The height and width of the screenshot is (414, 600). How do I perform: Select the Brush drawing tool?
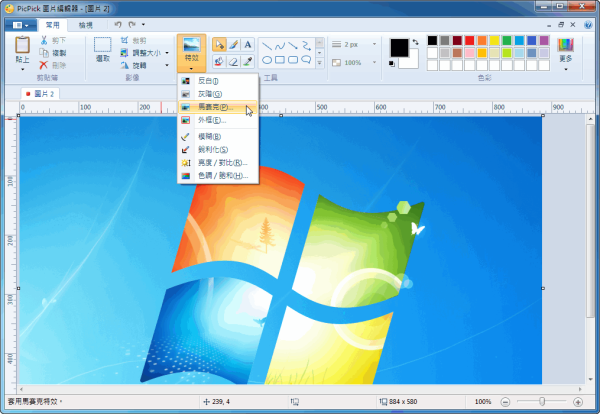[x=233, y=45]
